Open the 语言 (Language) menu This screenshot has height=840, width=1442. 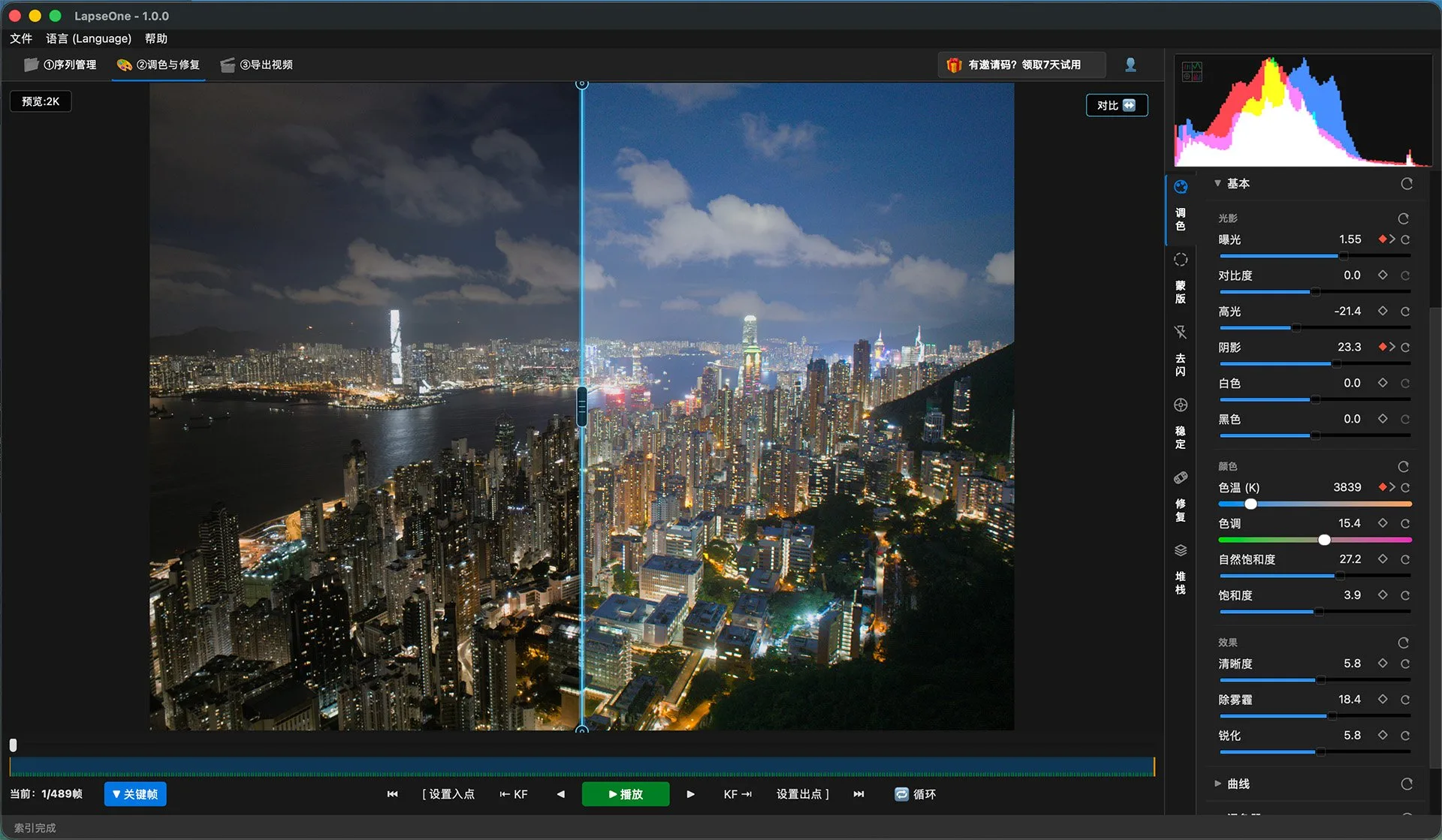pyautogui.click(x=89, y=38)
